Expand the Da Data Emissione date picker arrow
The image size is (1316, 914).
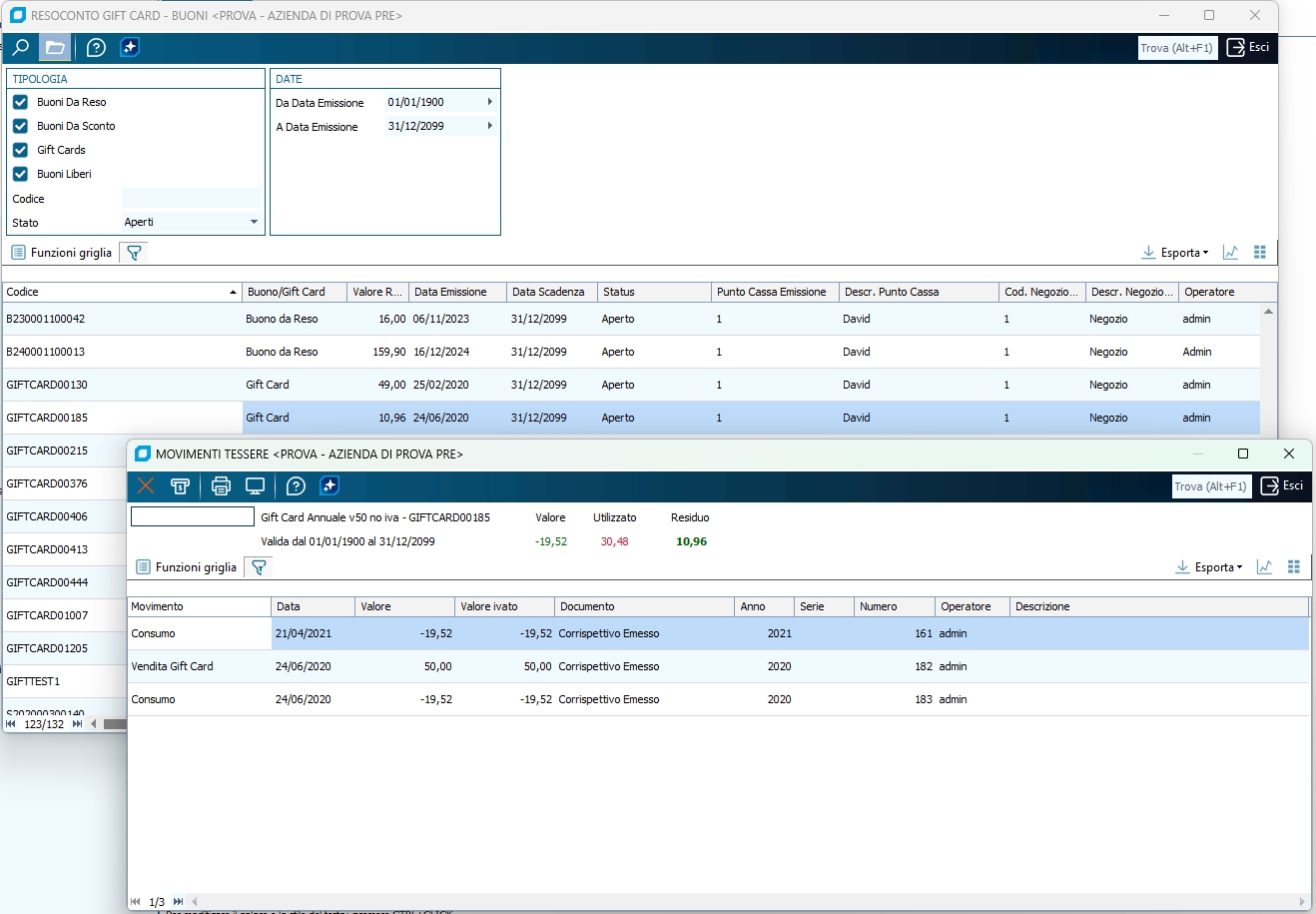[489, 102]
